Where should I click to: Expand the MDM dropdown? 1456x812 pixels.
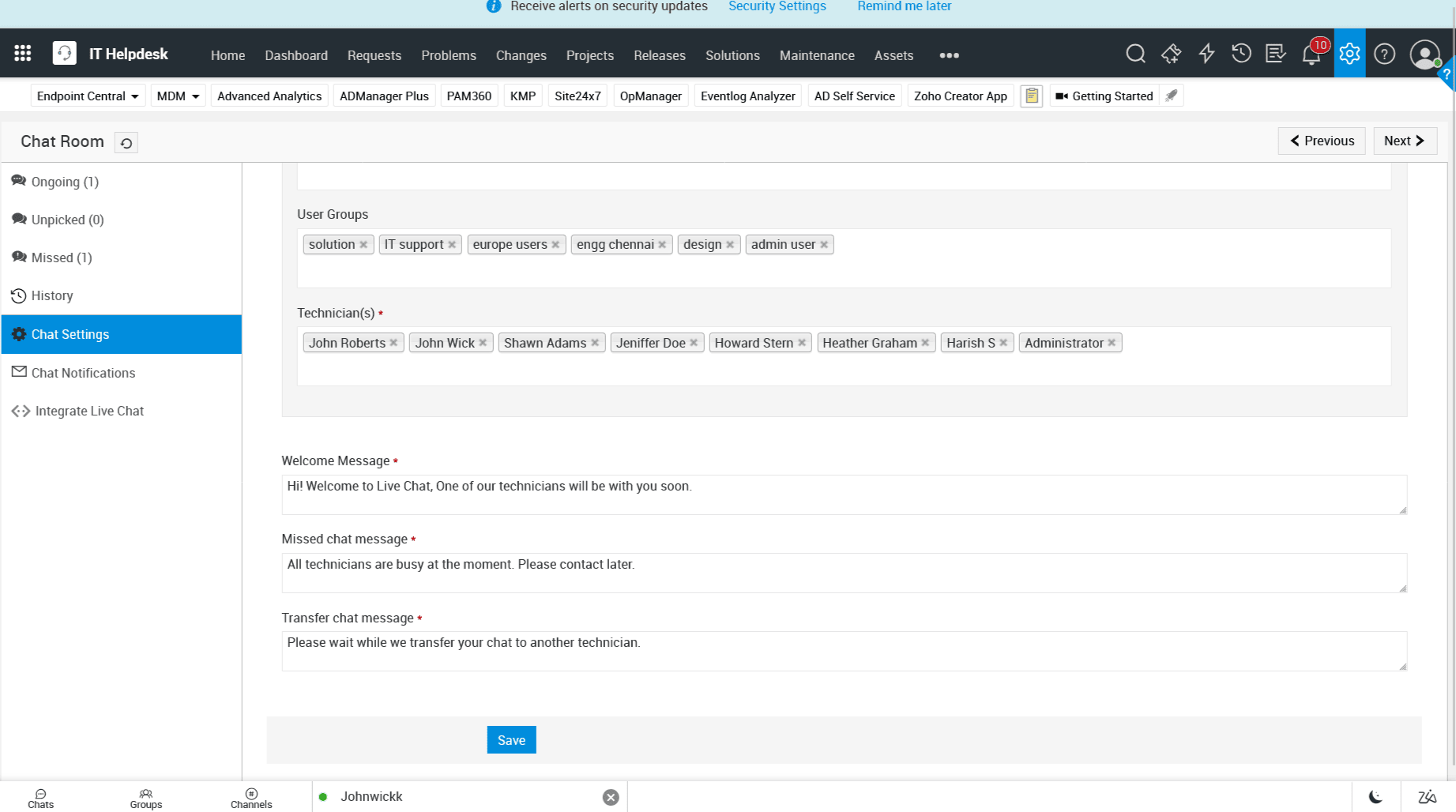click(177, 96)
